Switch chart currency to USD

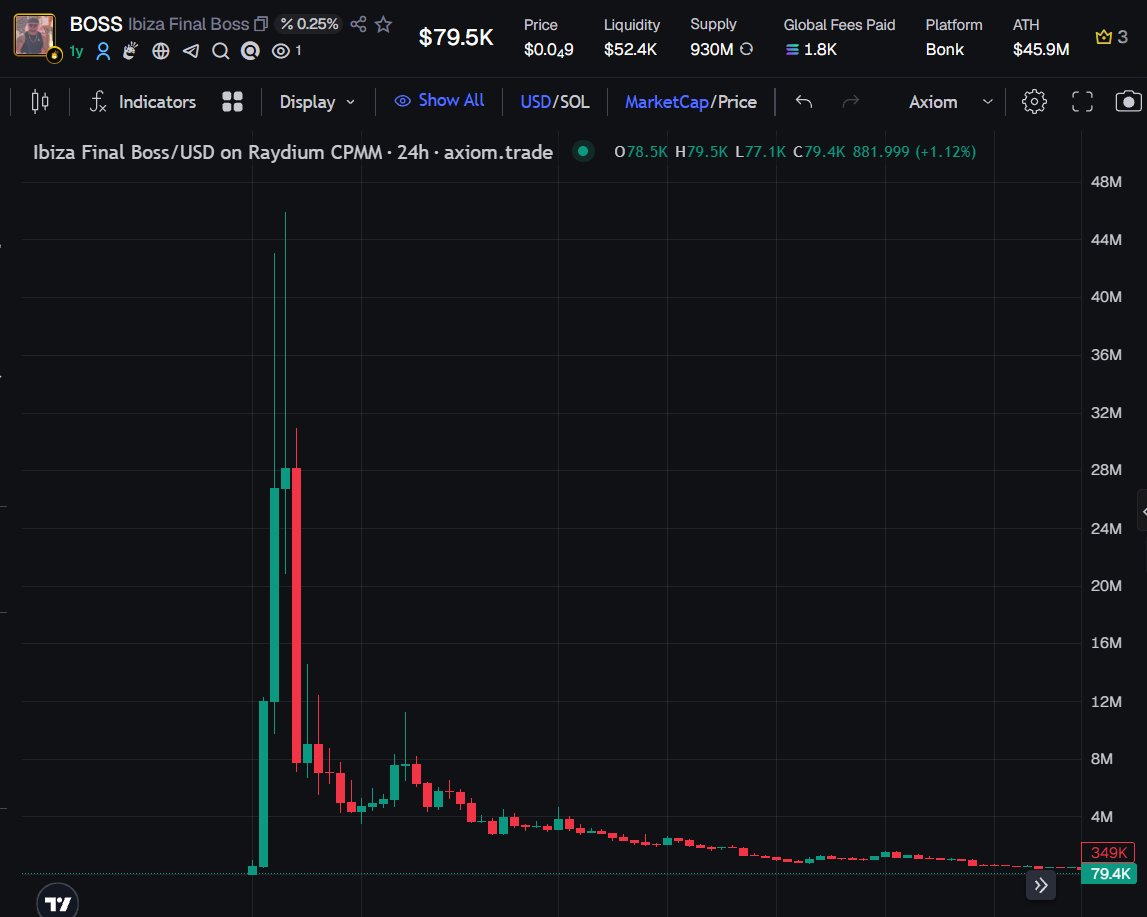point(535,102)
